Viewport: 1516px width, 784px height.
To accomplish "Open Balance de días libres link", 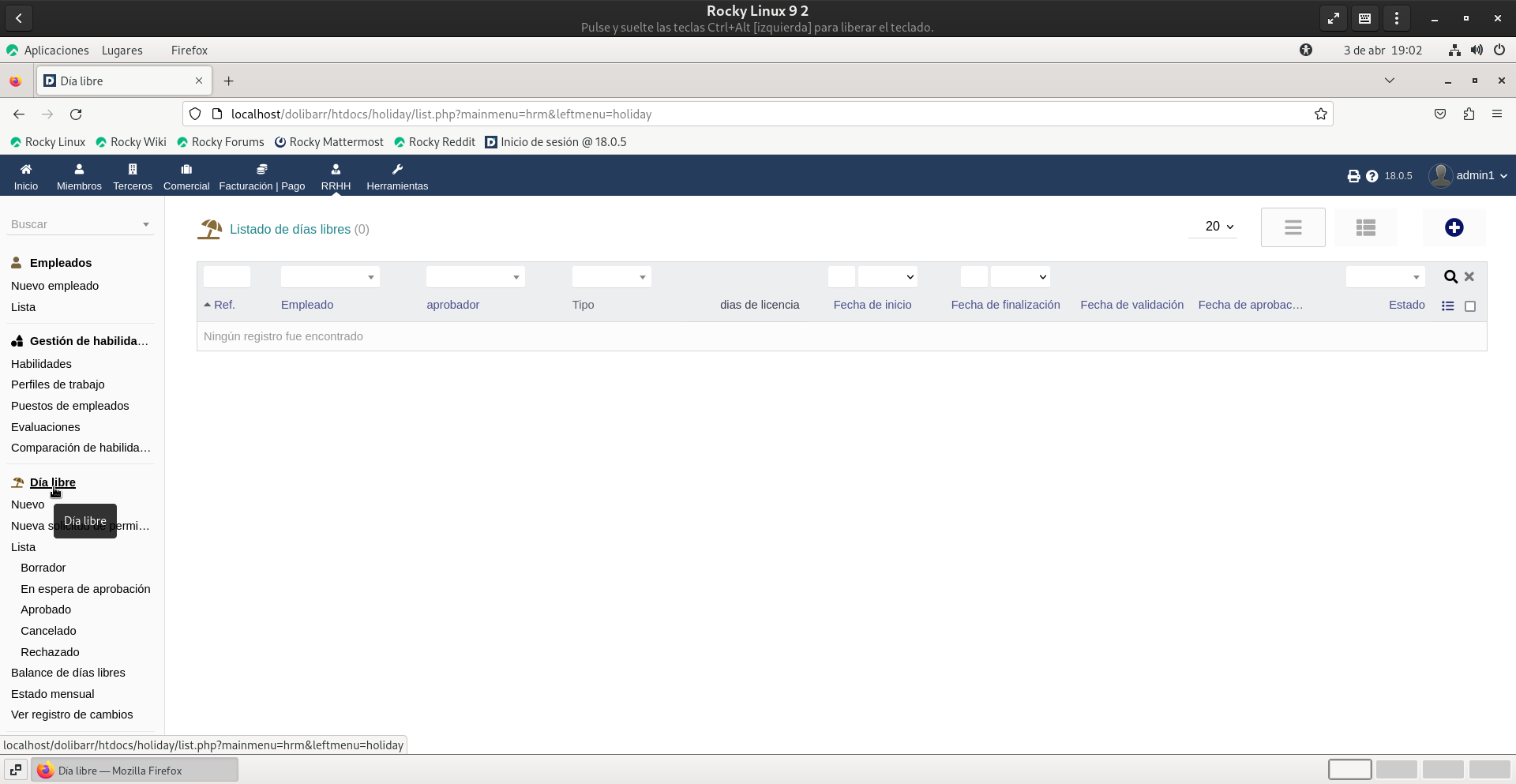I will click(68, 673).
